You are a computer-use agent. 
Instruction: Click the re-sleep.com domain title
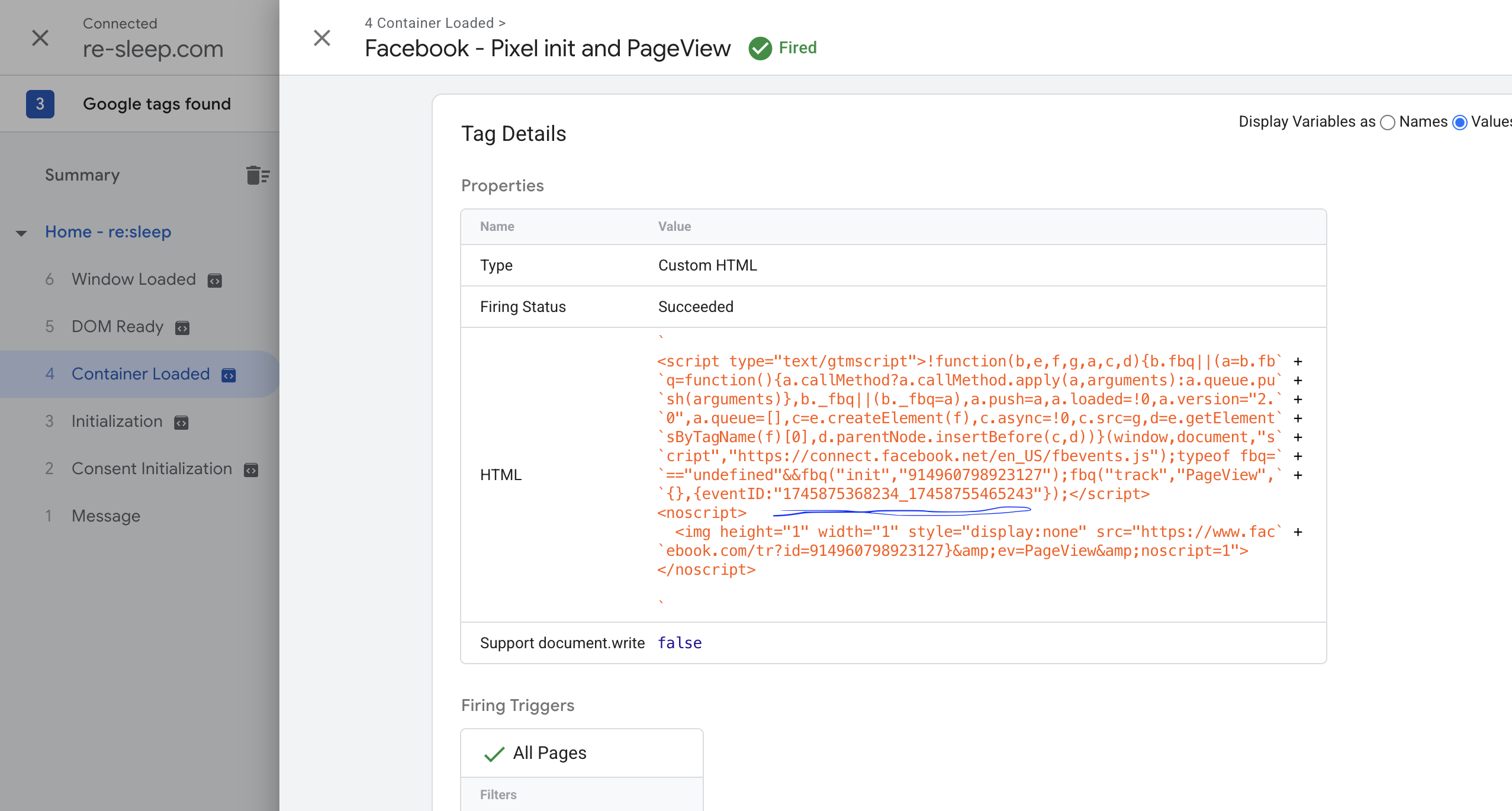[x=153, y=49]
